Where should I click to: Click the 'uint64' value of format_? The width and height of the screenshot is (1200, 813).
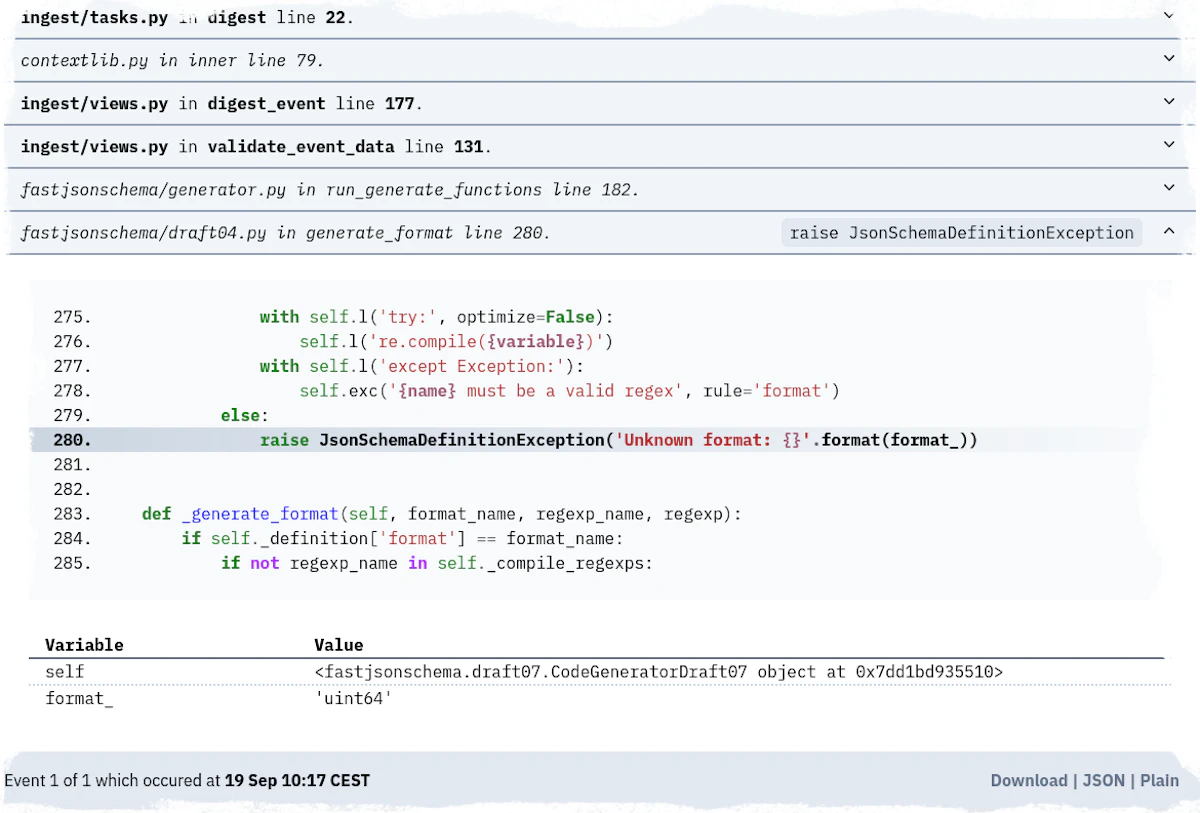(353, 698)
